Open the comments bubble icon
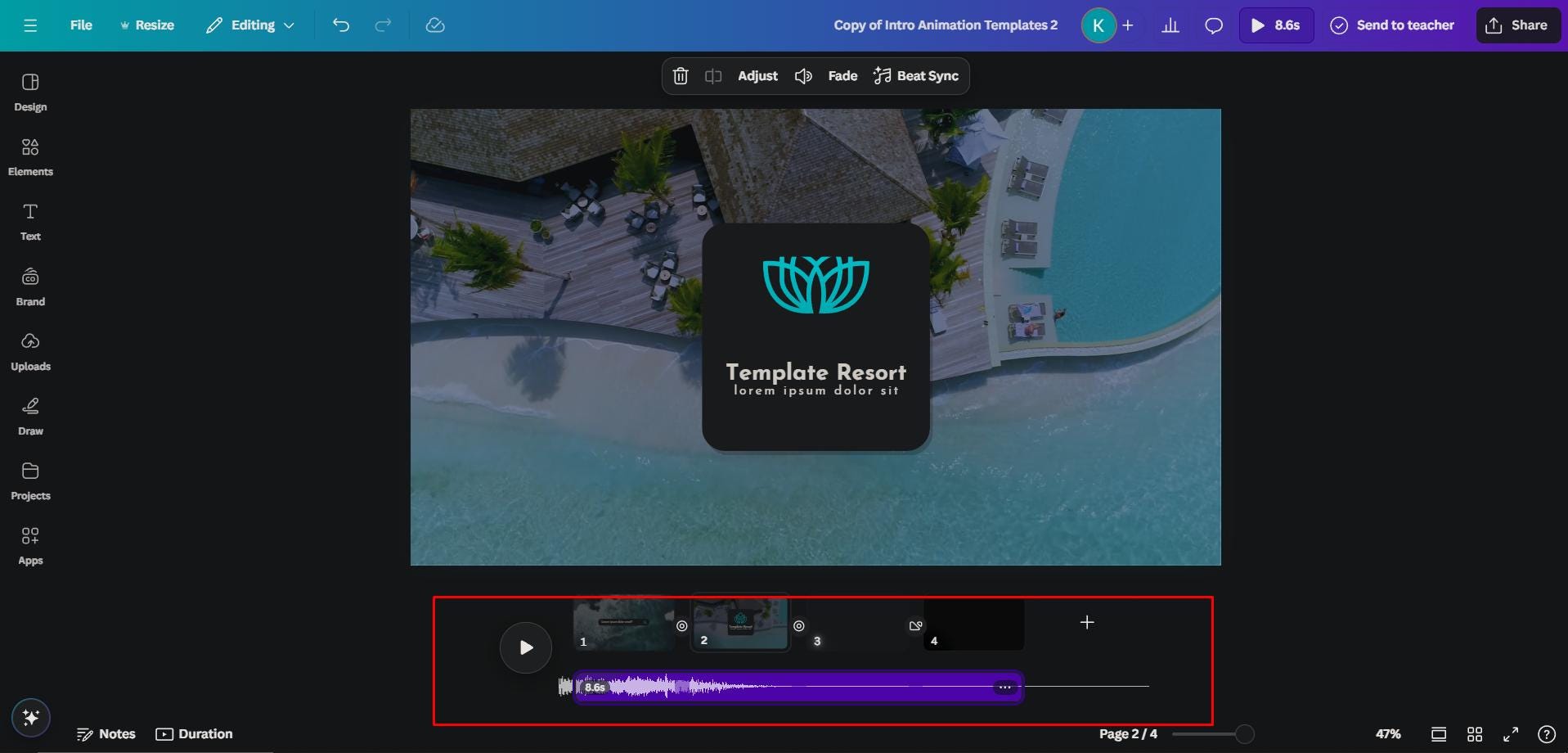1568x753 pixels. 1214,25
